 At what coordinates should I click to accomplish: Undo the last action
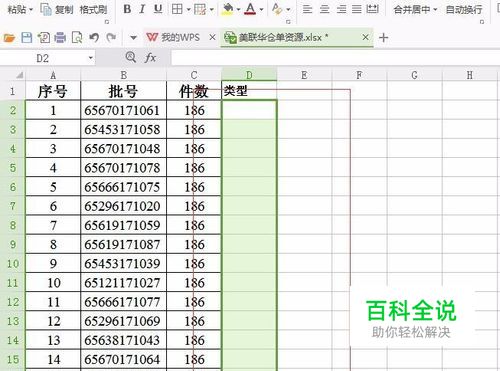(94, 37)
